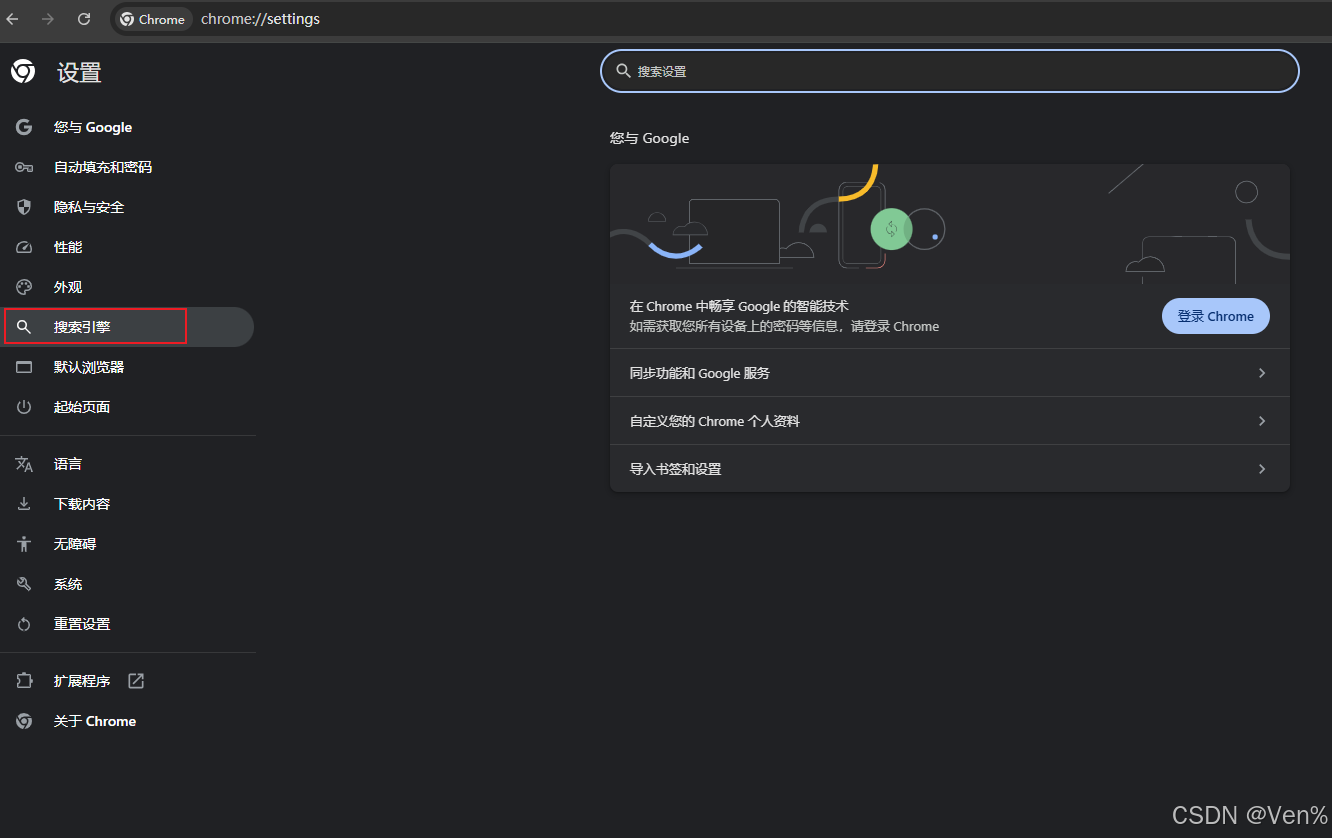Expand chevron on 导入书签和设置 row
Image resolution: width=1332 pixels, height=838 pixels.
[1262, 469]
